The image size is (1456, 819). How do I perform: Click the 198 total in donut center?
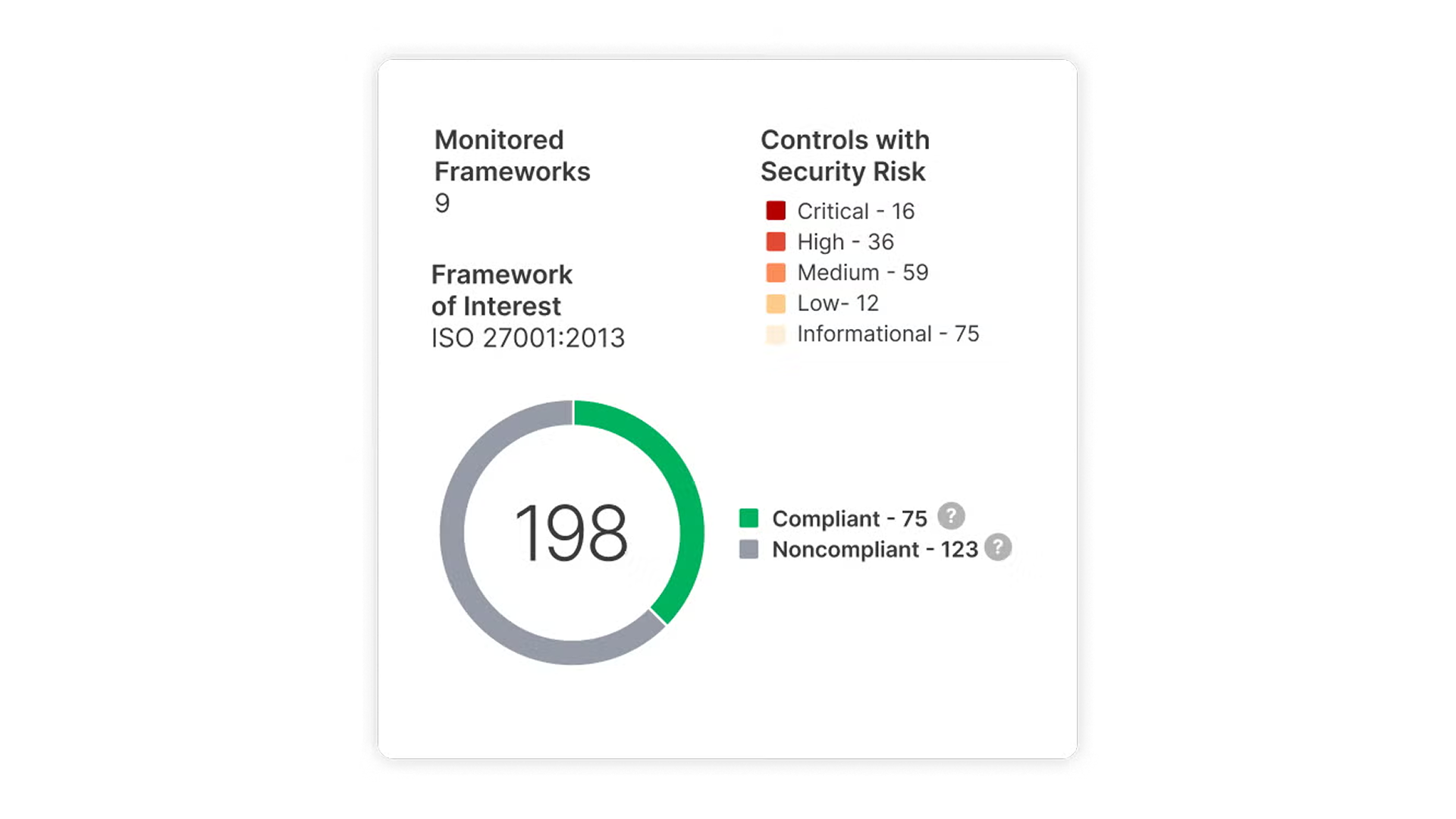click(x=571, y=533)
